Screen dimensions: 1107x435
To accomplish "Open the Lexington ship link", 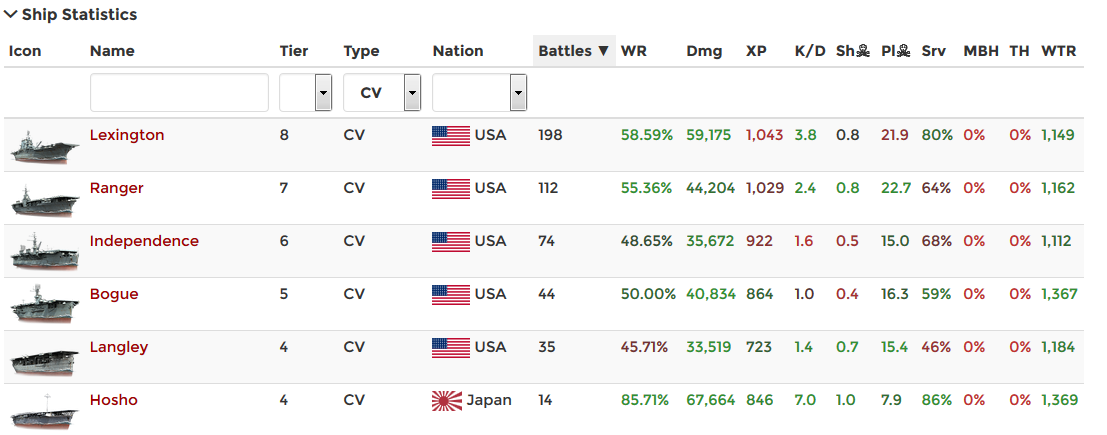I will pyautogui.click(x=127, y=135).
